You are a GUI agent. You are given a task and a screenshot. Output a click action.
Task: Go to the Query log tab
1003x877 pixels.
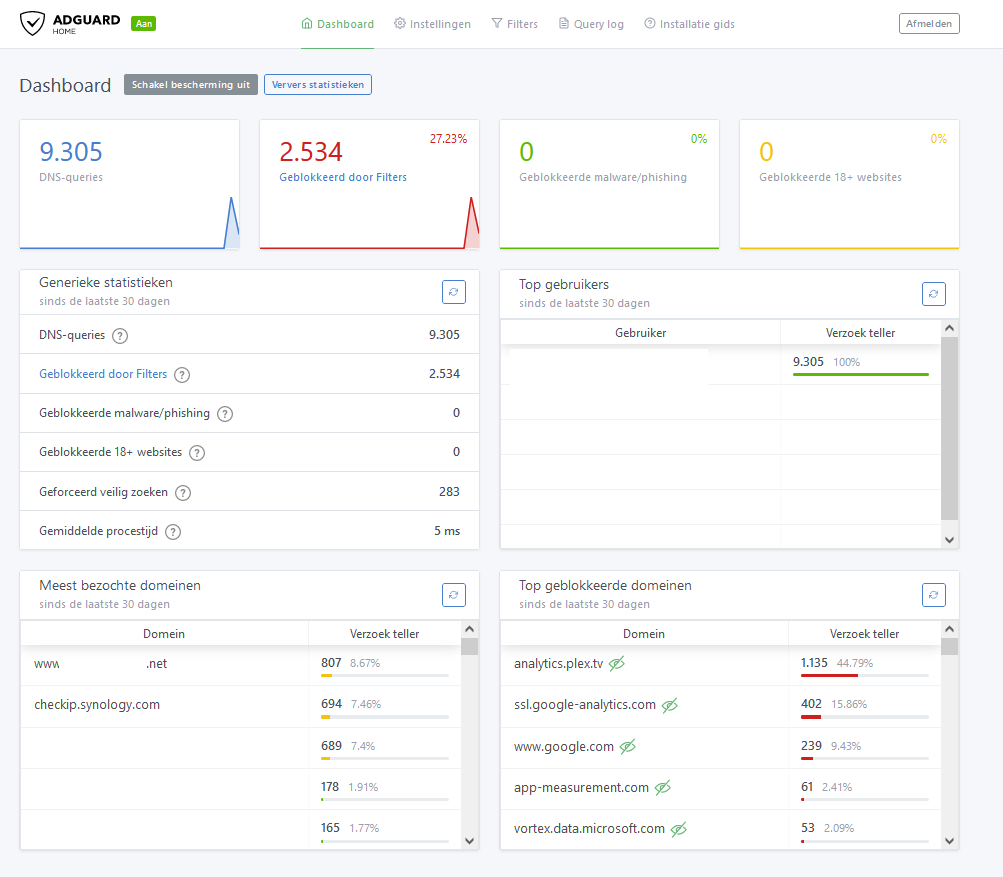click(591, 24)
